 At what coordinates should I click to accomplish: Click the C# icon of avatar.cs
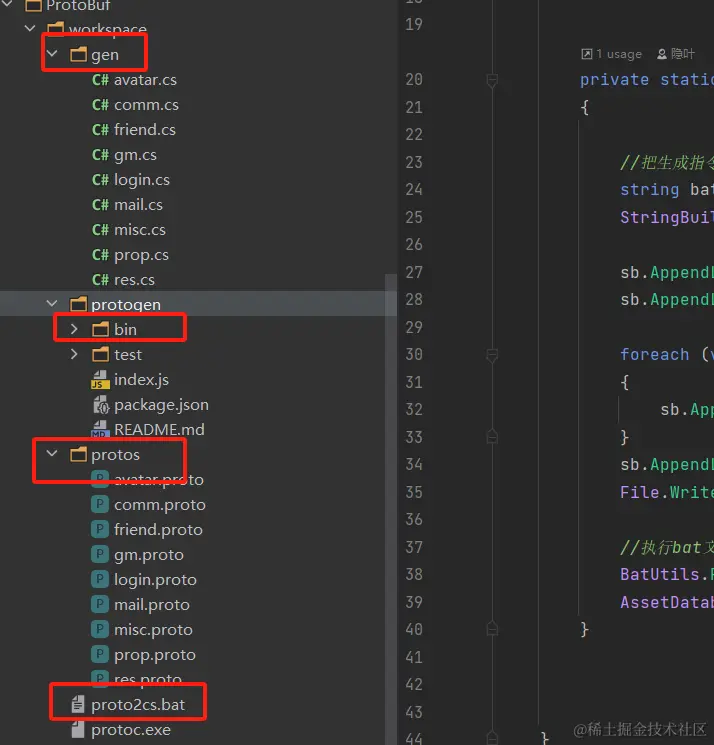(x=100, y=80)
